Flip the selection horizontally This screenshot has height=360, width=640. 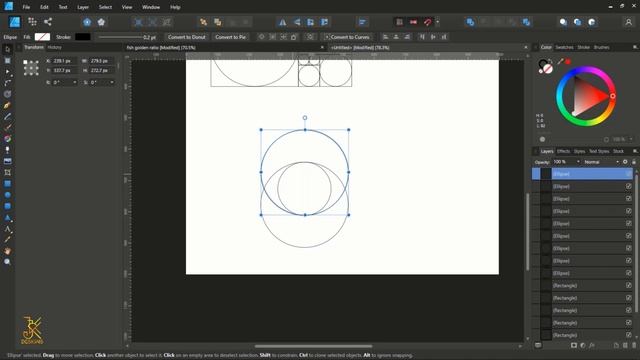tap(282, 22)
